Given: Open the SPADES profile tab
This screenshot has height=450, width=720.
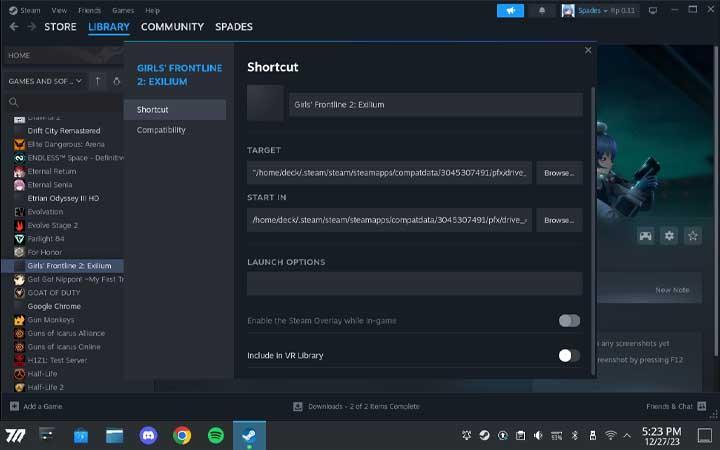Looking at the screenshot, I should point(234,27).
